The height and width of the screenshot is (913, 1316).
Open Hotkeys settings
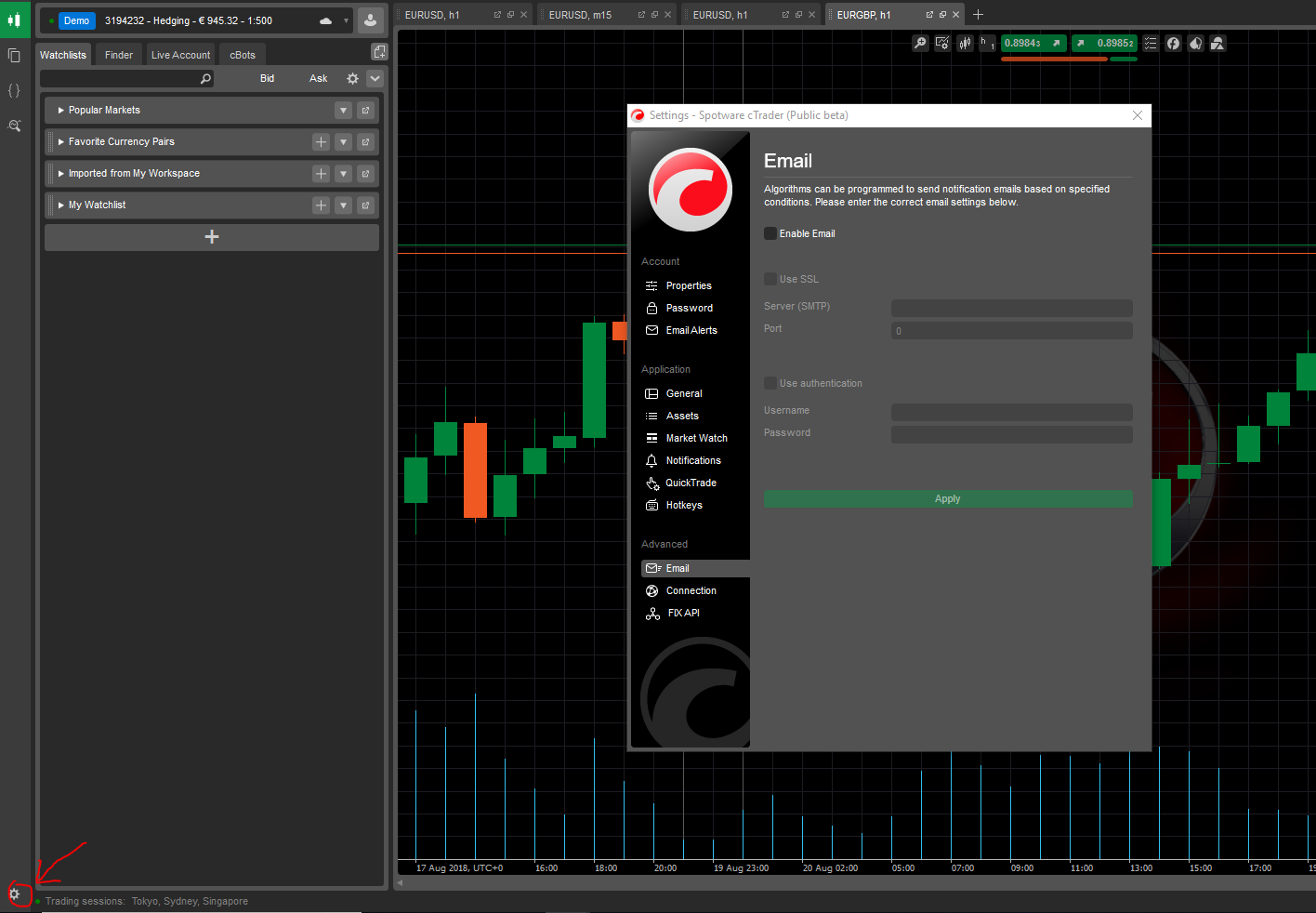coord(684,505)
